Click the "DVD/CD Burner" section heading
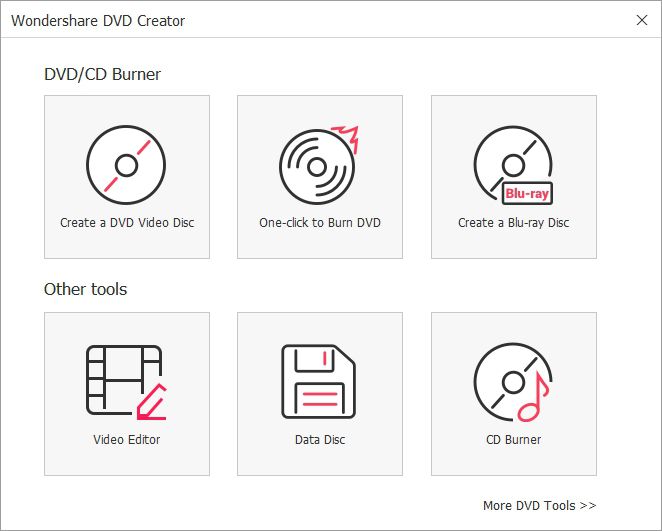Image resolution: width=662 pixels, height=531 pixels. (x=102, y=74)
